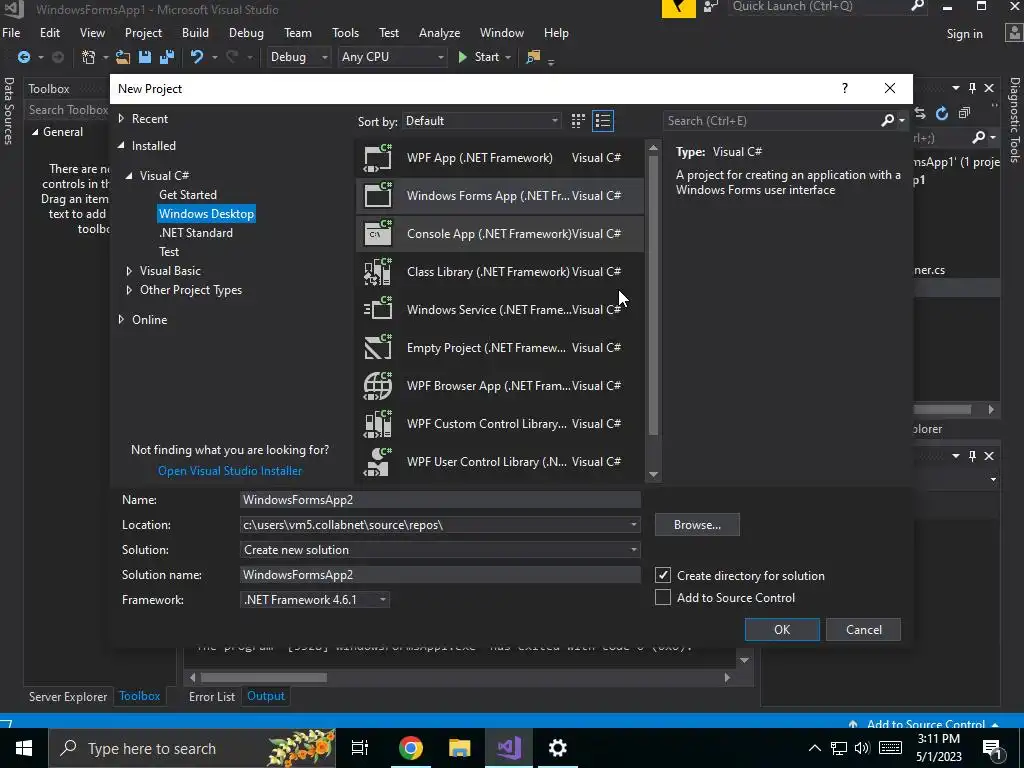Enable Add to Source Control checkbox
This screenshot has height=768, width=1024.
663,598
